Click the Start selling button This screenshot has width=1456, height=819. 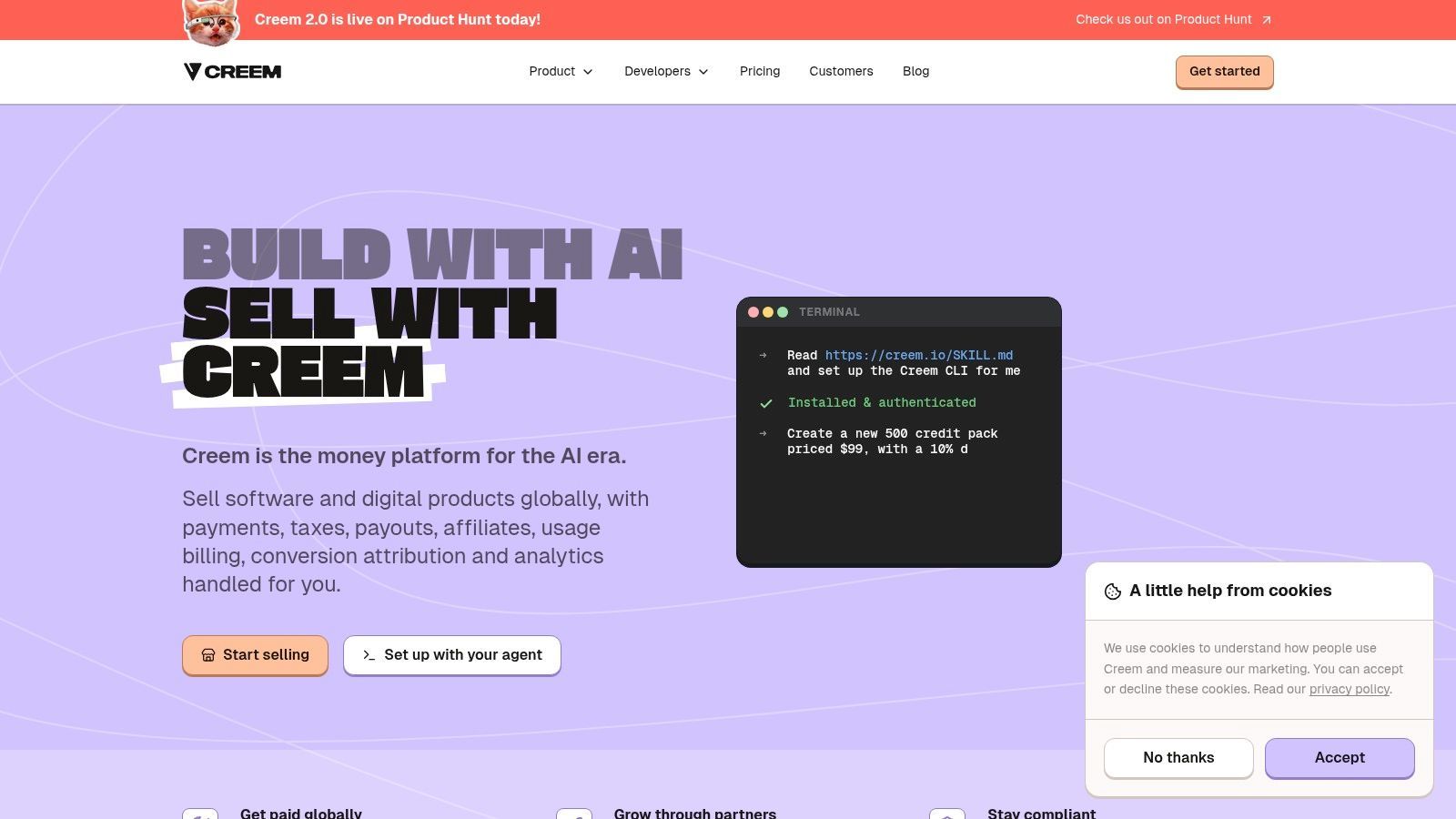click(x=255, y=655)
